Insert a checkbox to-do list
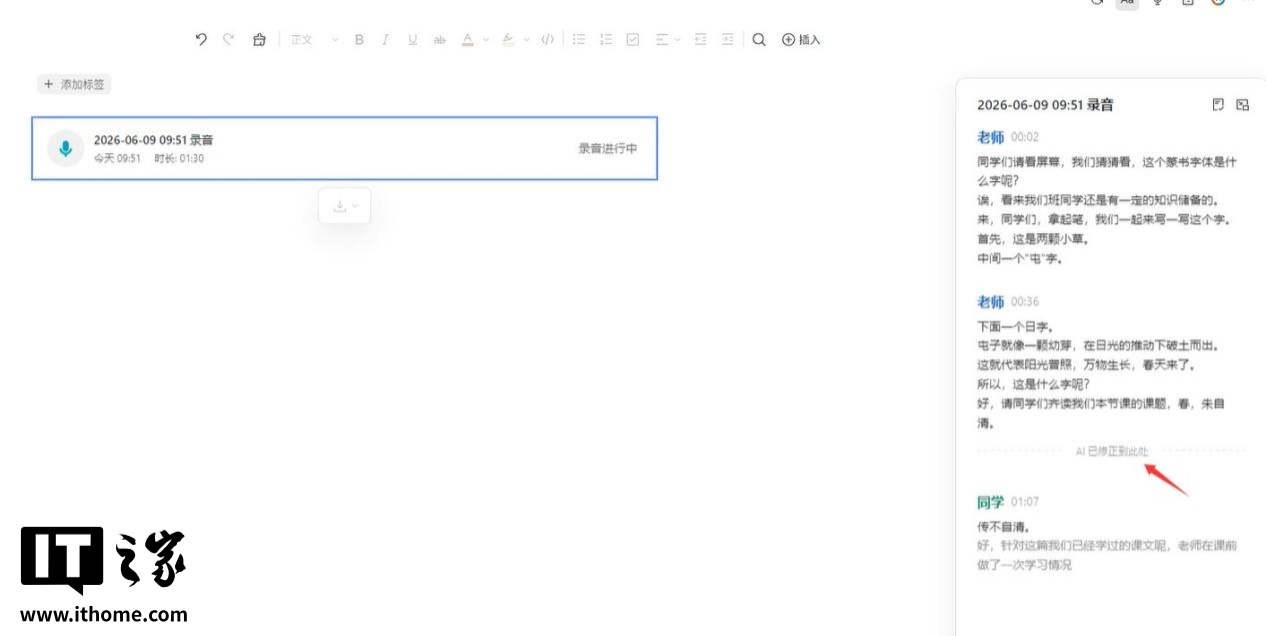This screenshot has width=1266, height=636. click(x=632, y=40)
